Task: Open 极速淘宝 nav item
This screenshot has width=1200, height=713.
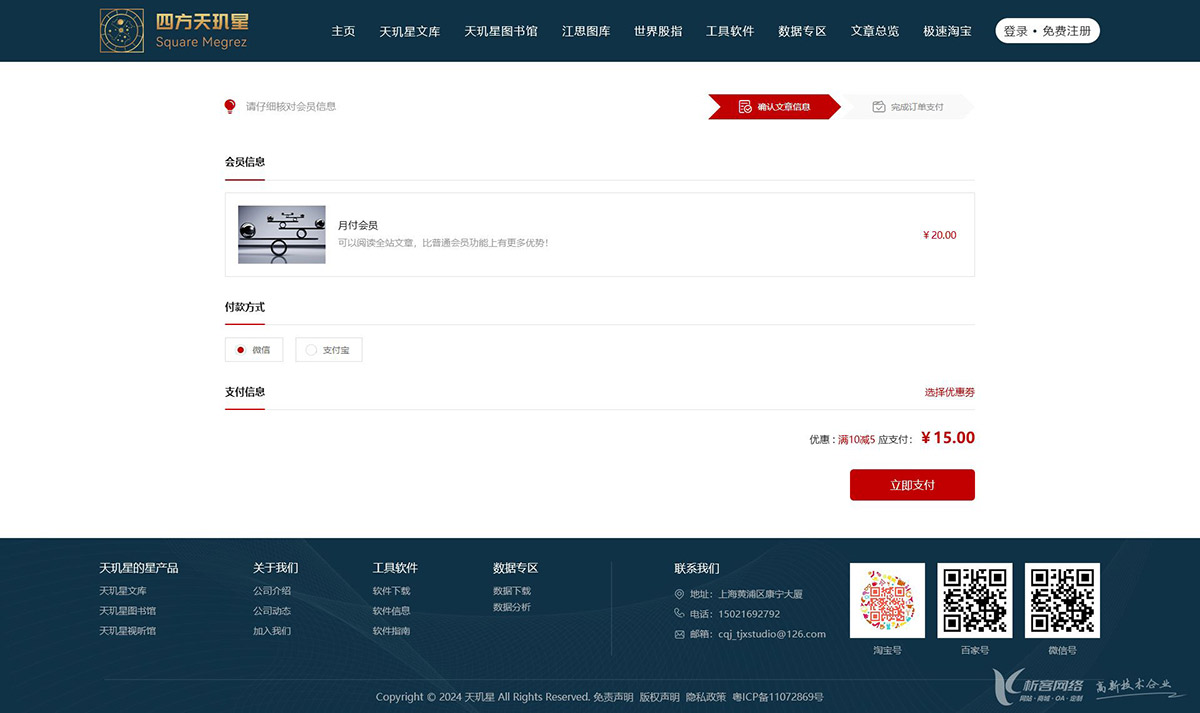Action: (947, 31)
